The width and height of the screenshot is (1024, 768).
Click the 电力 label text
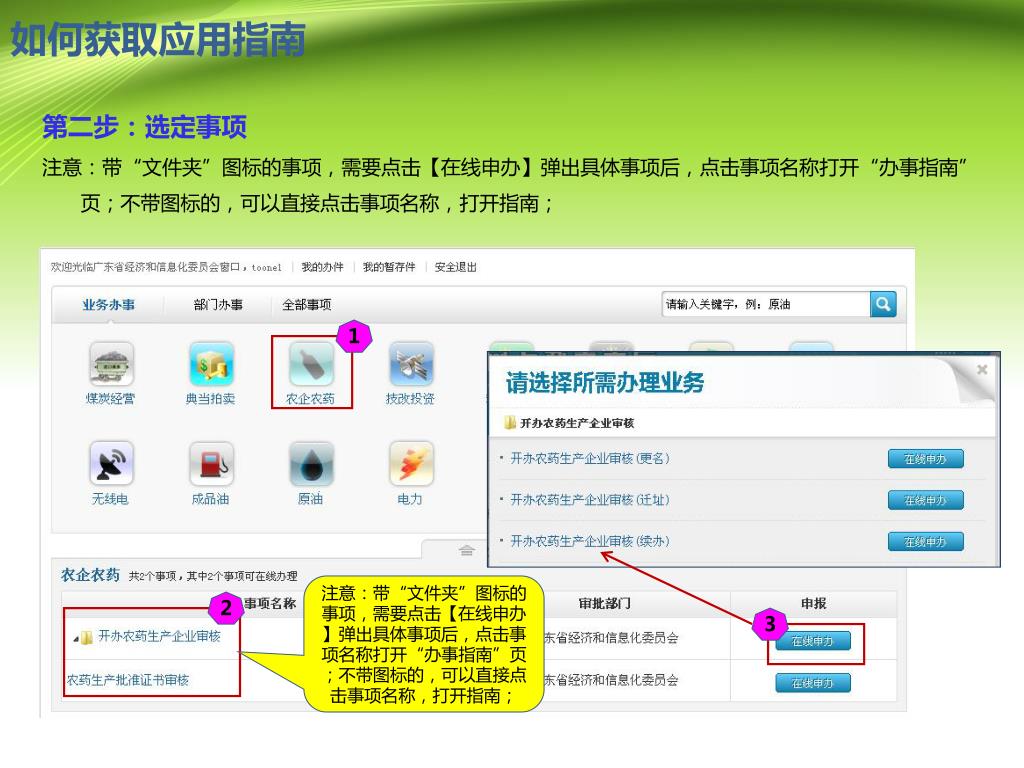coord(410,499)
